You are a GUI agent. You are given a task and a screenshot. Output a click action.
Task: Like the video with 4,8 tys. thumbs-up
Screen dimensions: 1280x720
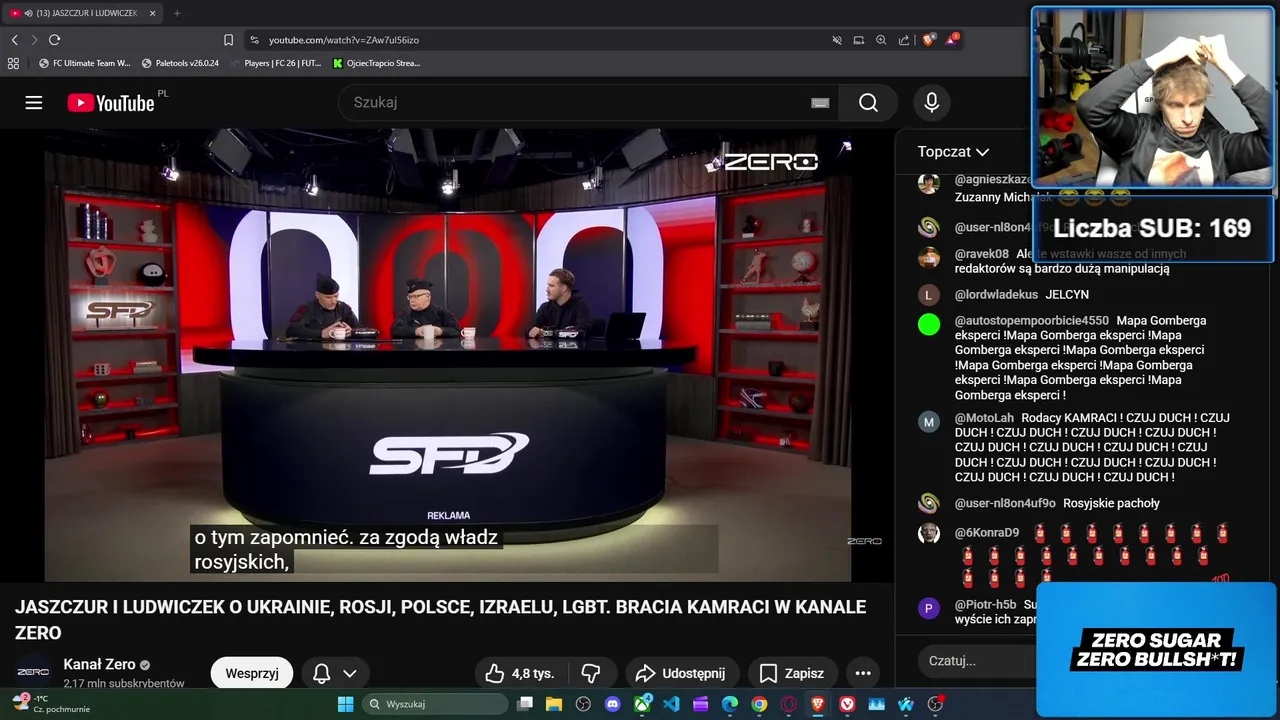pyautogui.click(x=519, y=673)
